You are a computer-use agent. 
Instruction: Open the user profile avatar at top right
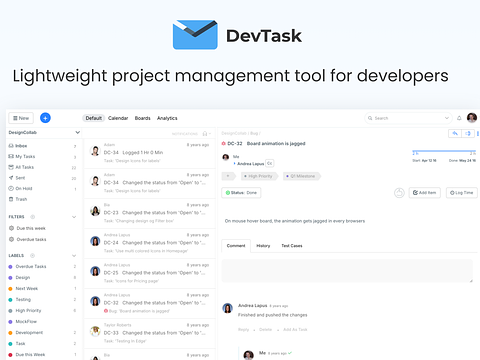pyautogui.click(x=472, y=118)
